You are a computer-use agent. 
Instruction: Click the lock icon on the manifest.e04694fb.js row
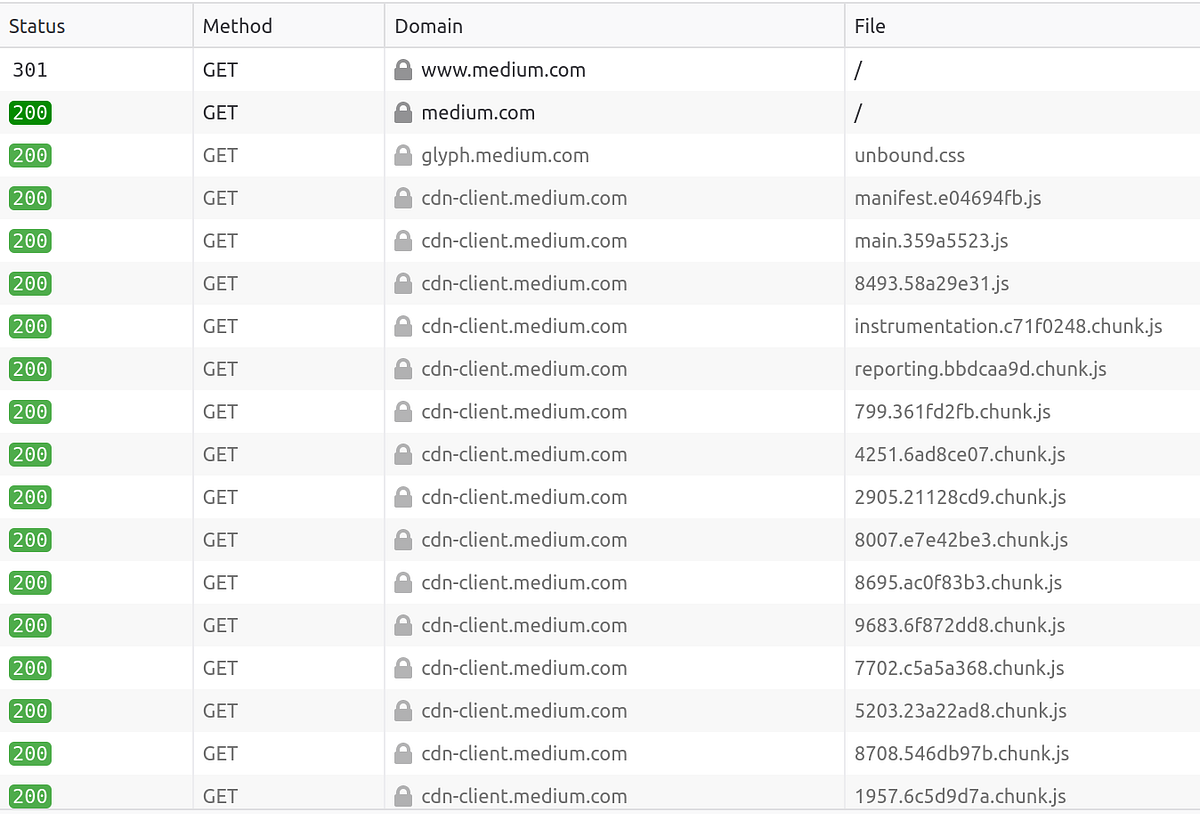(x=403, y=198)
